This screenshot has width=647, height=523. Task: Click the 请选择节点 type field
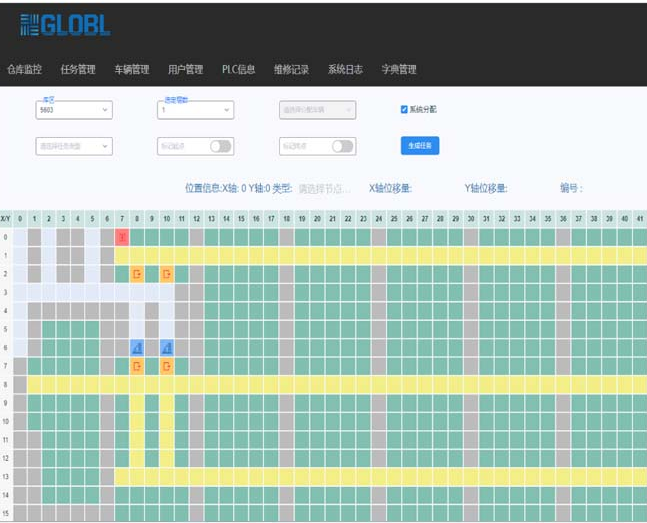(325, 188)
